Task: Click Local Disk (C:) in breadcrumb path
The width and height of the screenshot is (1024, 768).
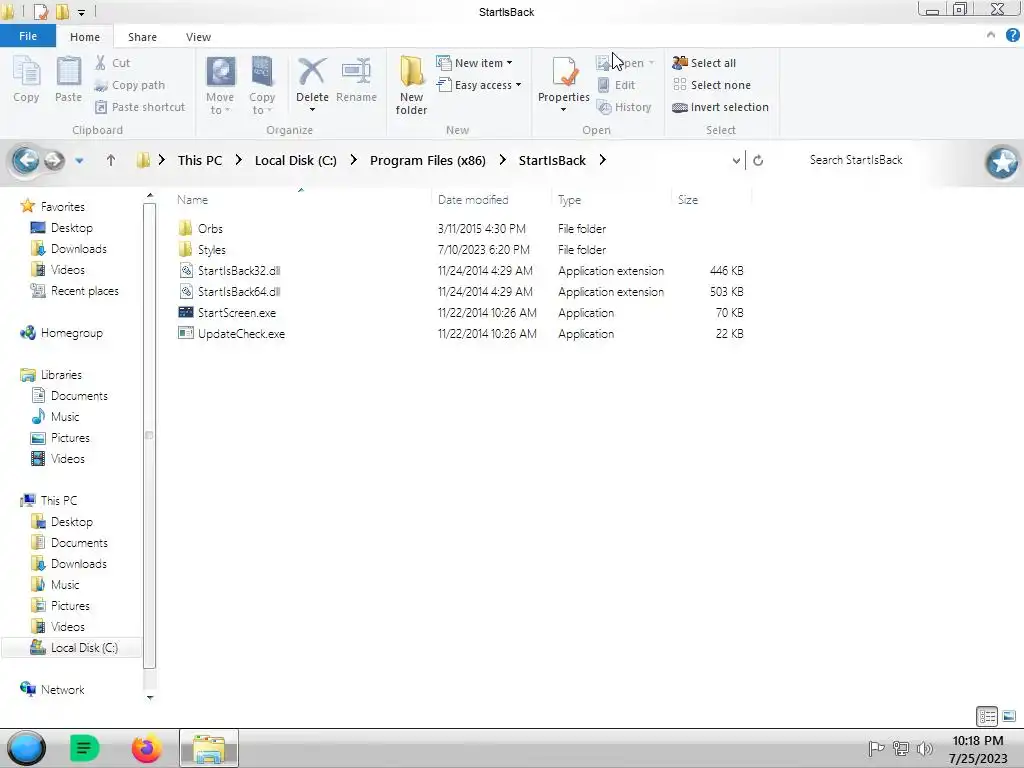Action: click(296, 160)
